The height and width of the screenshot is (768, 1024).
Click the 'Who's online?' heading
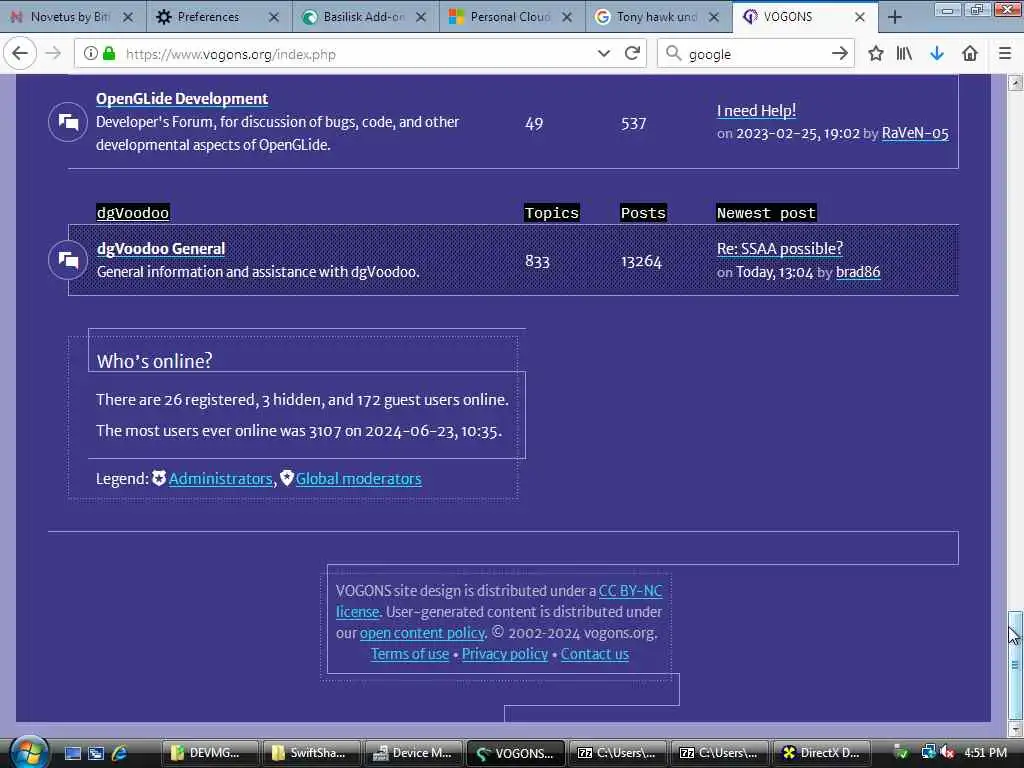point(154,361)
